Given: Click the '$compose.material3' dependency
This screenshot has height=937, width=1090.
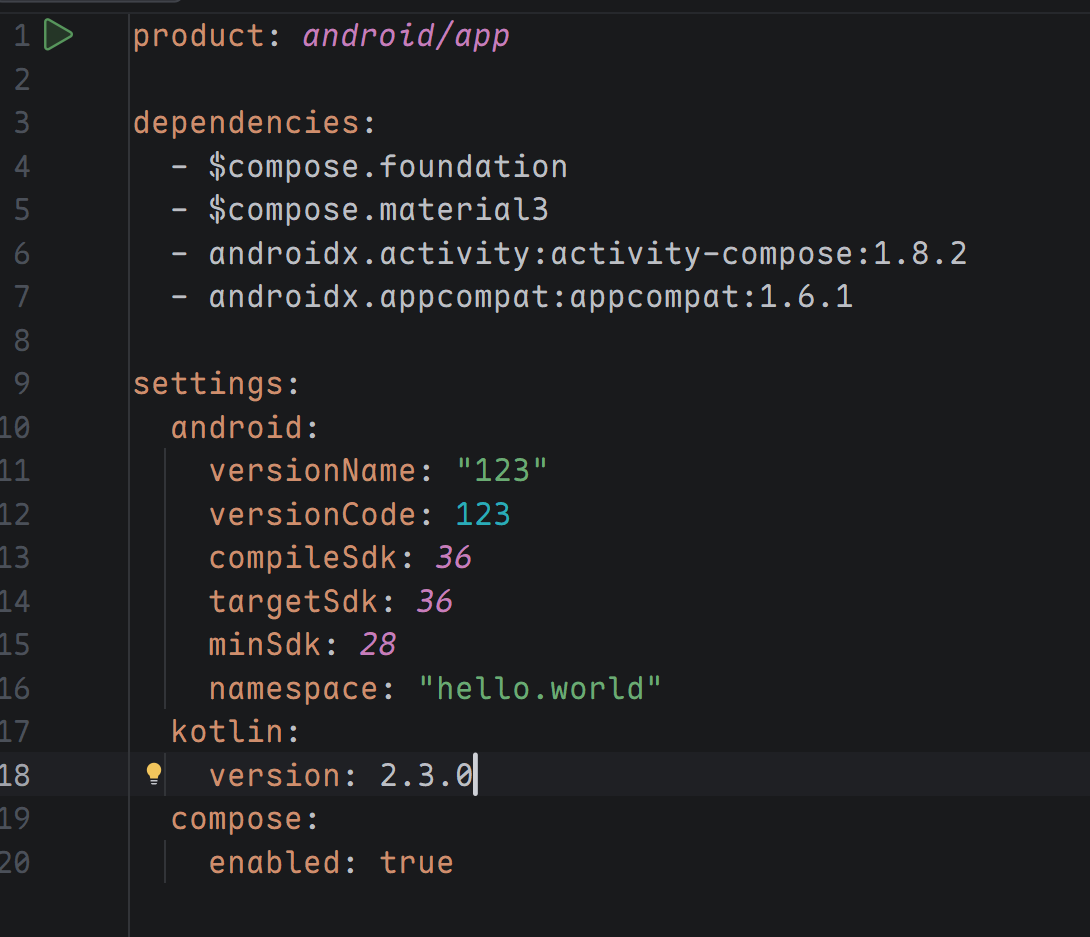Looking at the screenshot, I should click(378, 210).
